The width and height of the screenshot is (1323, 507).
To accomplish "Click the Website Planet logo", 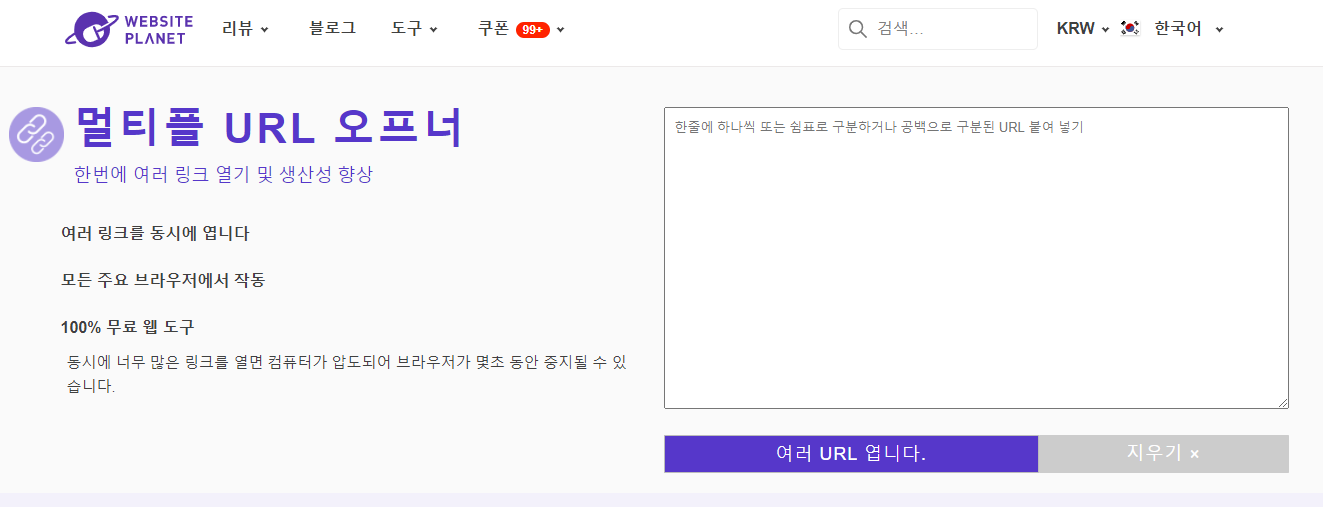I will coord(130,29).
